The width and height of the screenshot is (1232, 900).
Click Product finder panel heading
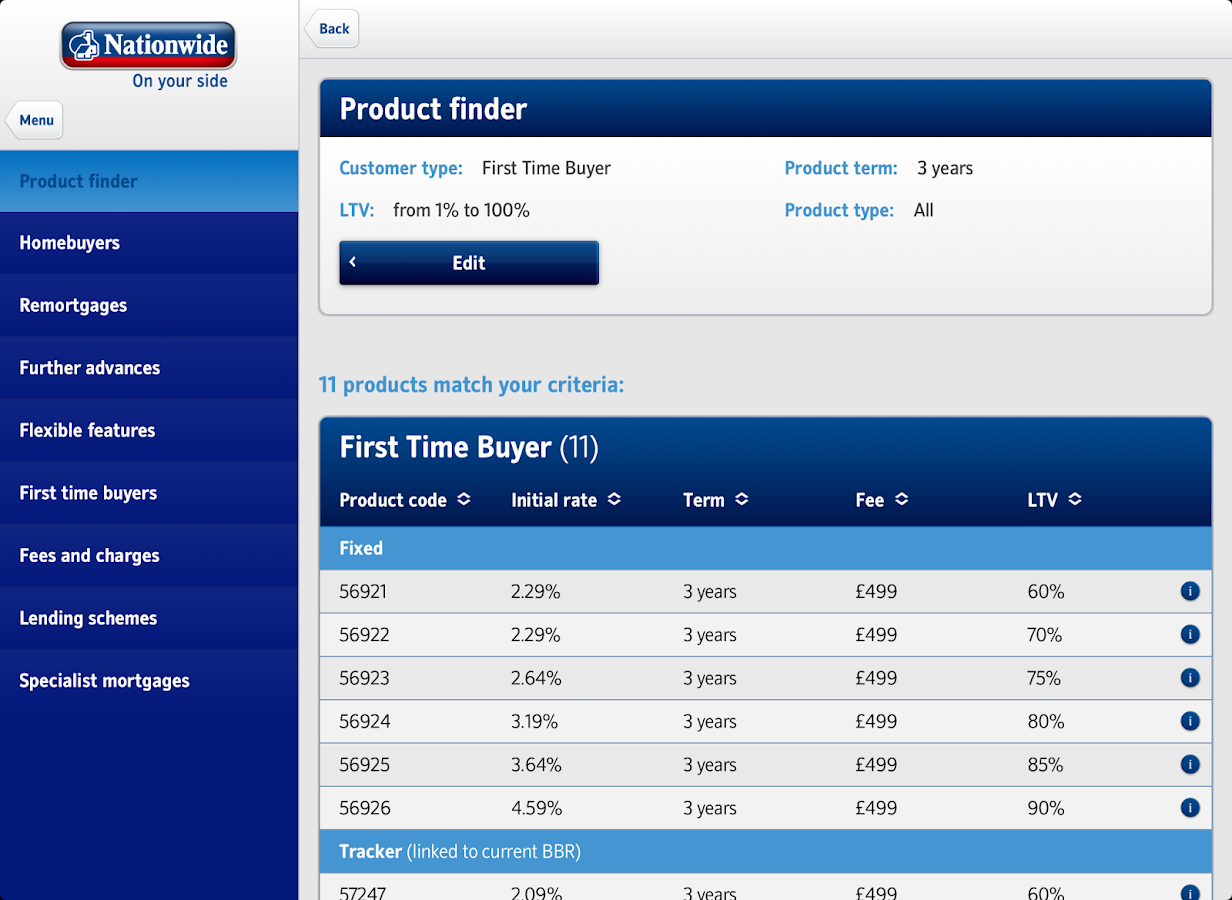point(433,109)
